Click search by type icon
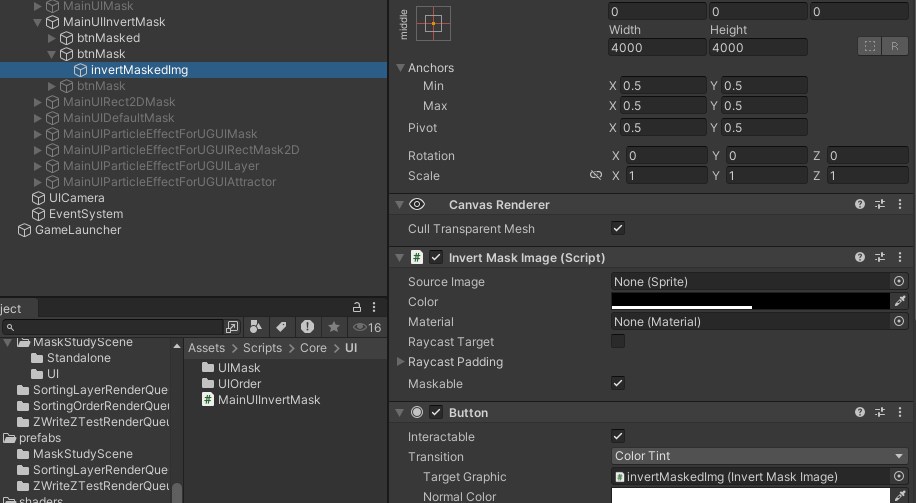The image size is (916, 503). tap(255, 327)
